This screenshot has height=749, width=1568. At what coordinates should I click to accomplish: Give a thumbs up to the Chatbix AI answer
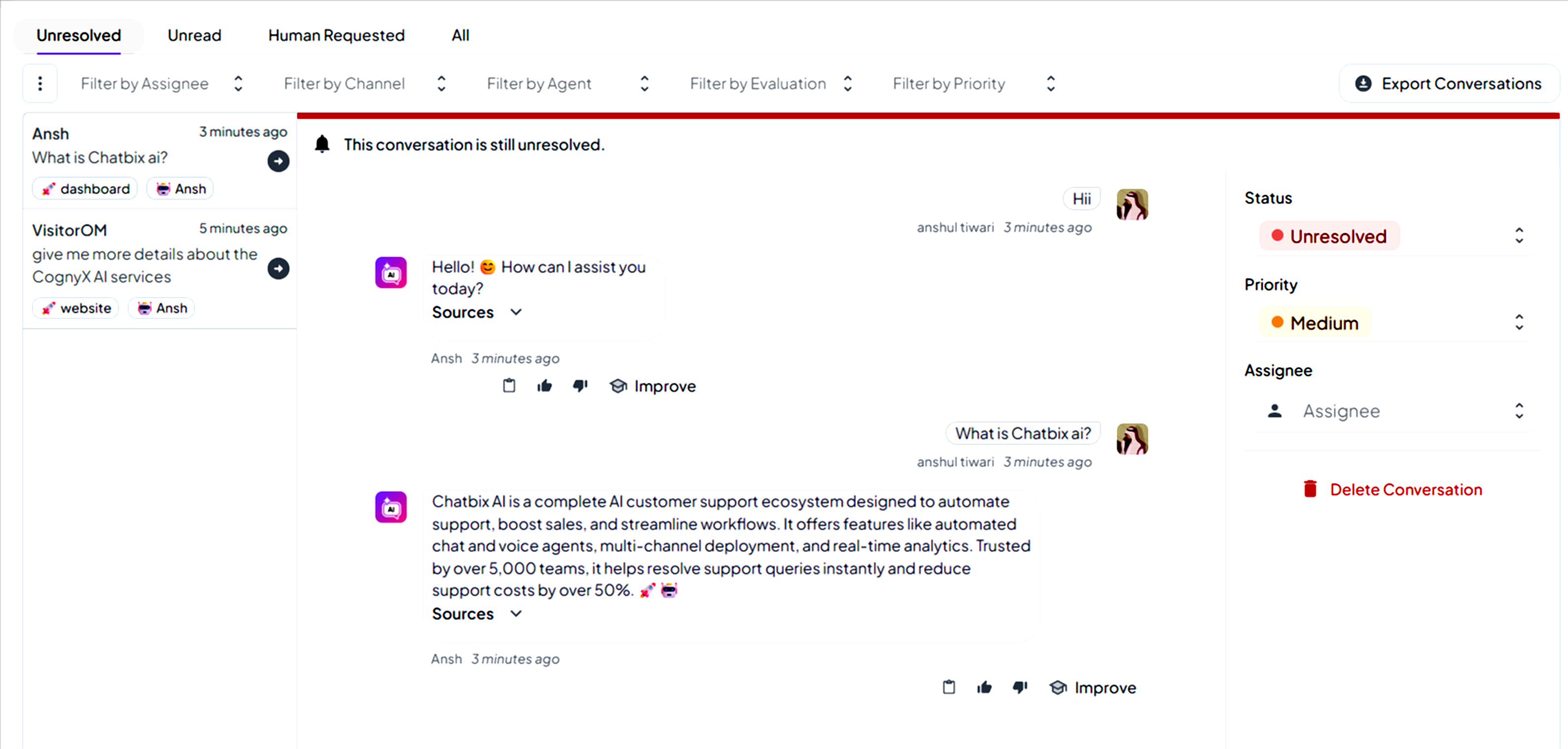point(984,687)
